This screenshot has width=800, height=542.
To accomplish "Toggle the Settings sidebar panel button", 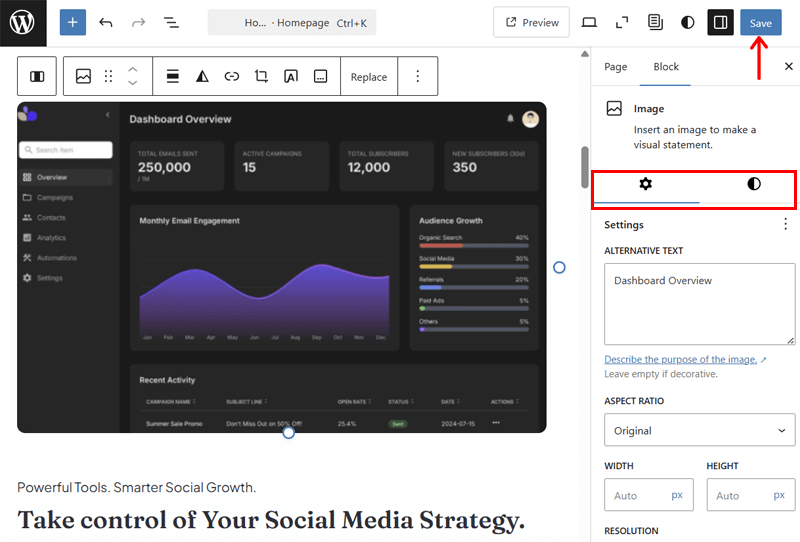I will (x=720, y=22).
